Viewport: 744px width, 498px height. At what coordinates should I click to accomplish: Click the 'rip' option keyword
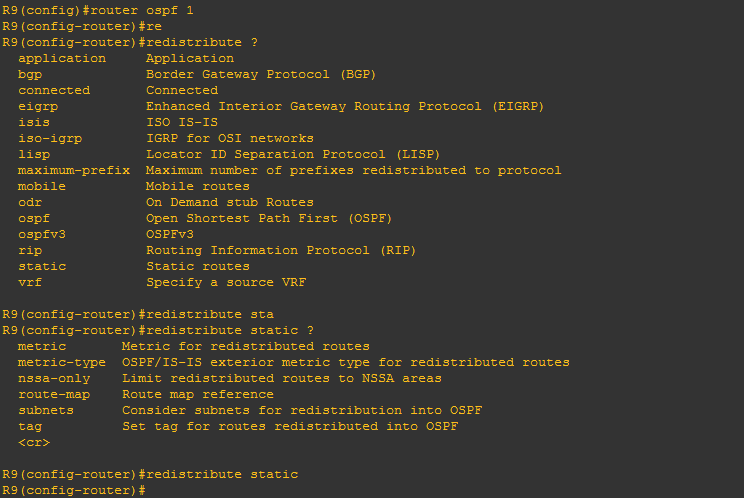coord(30,250)
